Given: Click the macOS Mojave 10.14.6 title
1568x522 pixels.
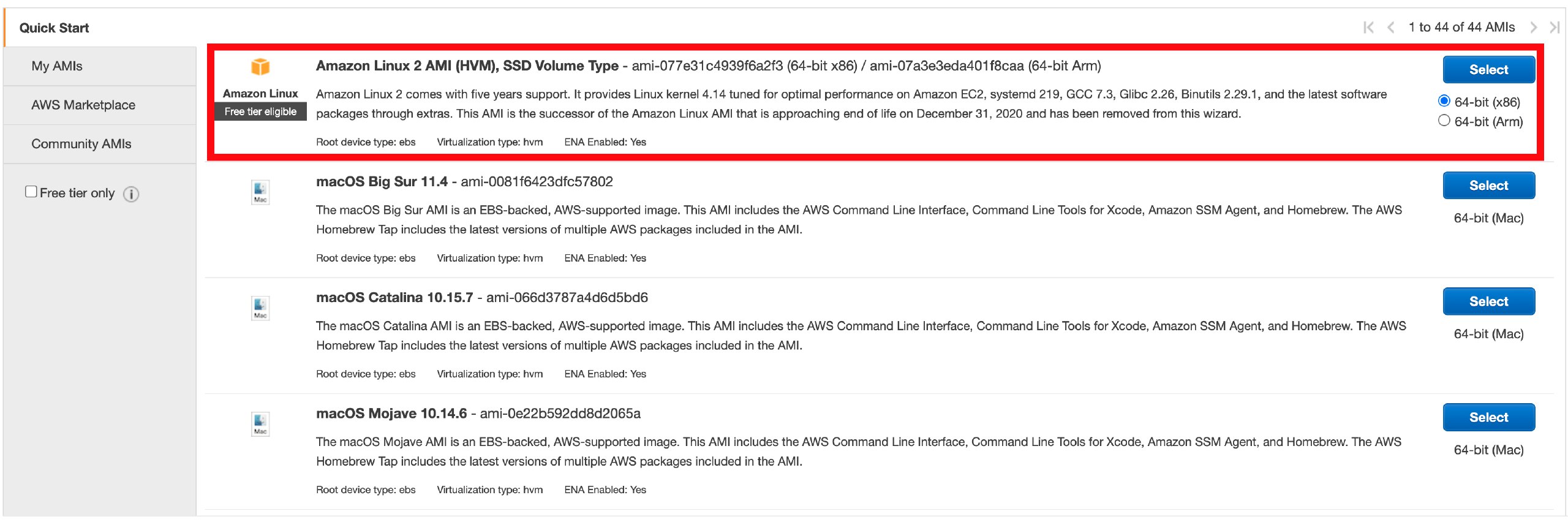Looking at the screenshot, I should coord(391,413).
